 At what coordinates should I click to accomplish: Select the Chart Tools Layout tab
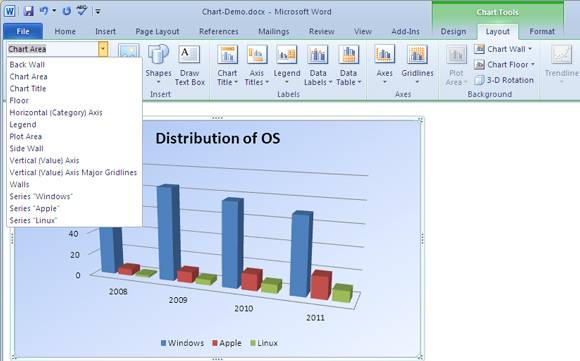pos(498,31)
